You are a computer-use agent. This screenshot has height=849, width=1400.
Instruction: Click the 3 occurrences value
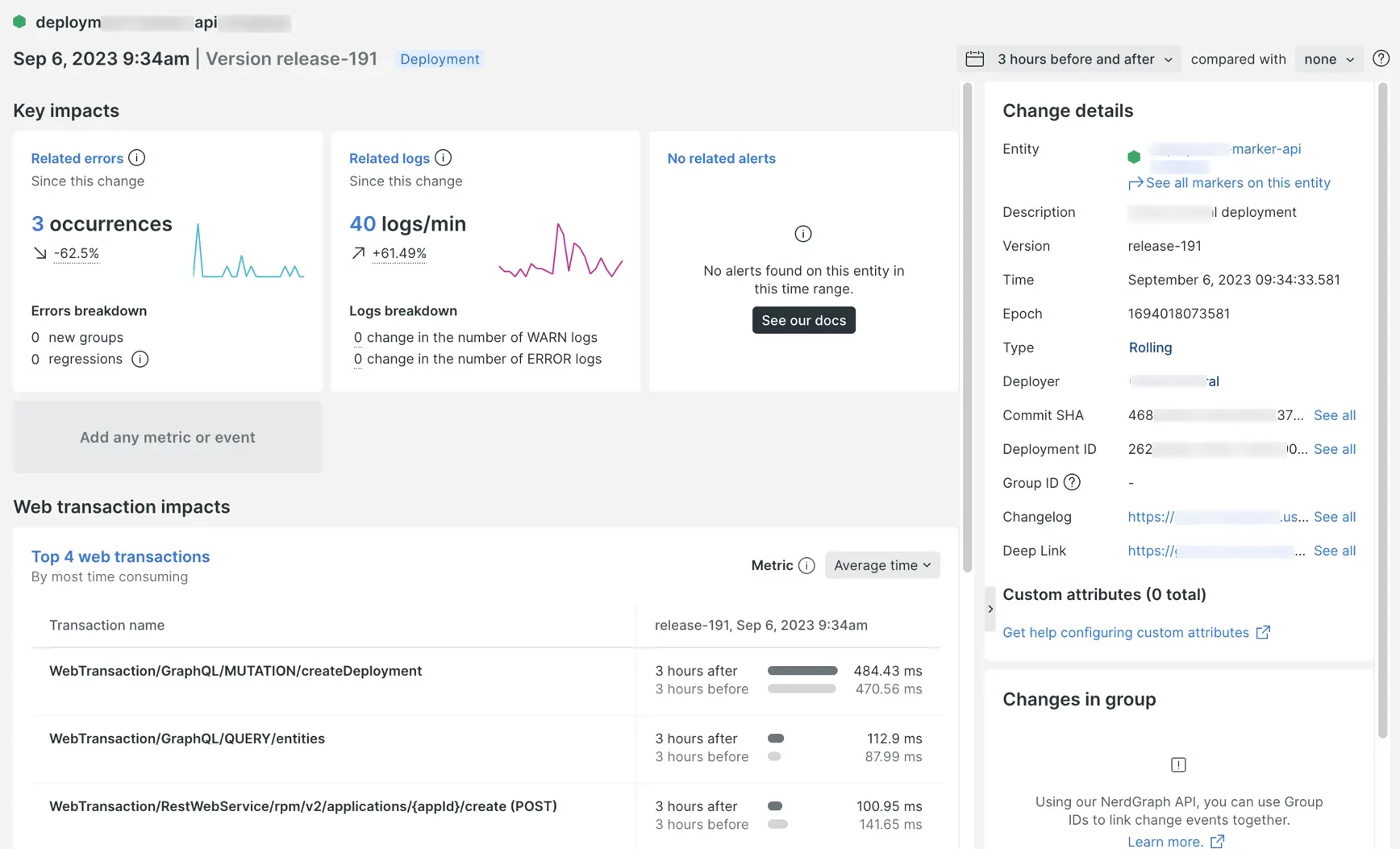(x=102, y=223)
